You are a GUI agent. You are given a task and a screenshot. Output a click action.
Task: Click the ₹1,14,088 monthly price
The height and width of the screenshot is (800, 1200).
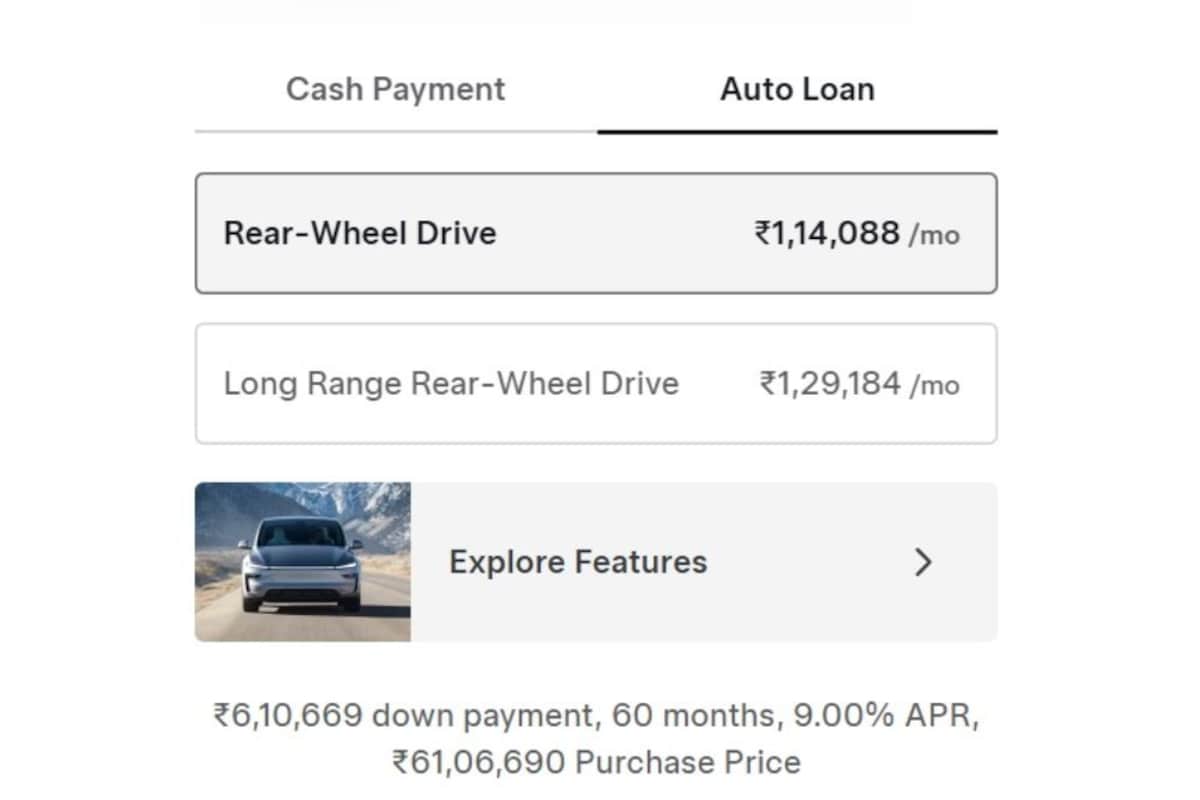coord(827,234)
